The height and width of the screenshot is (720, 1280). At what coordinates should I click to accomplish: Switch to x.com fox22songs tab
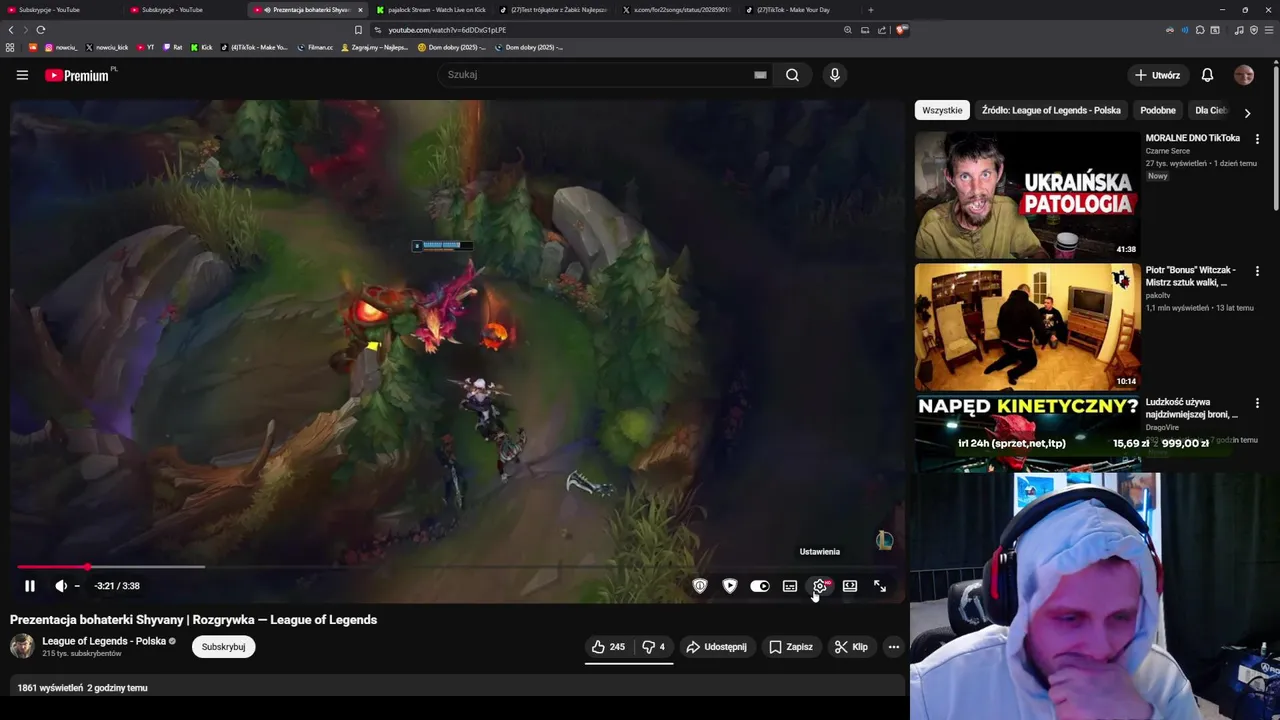point(678,10)
